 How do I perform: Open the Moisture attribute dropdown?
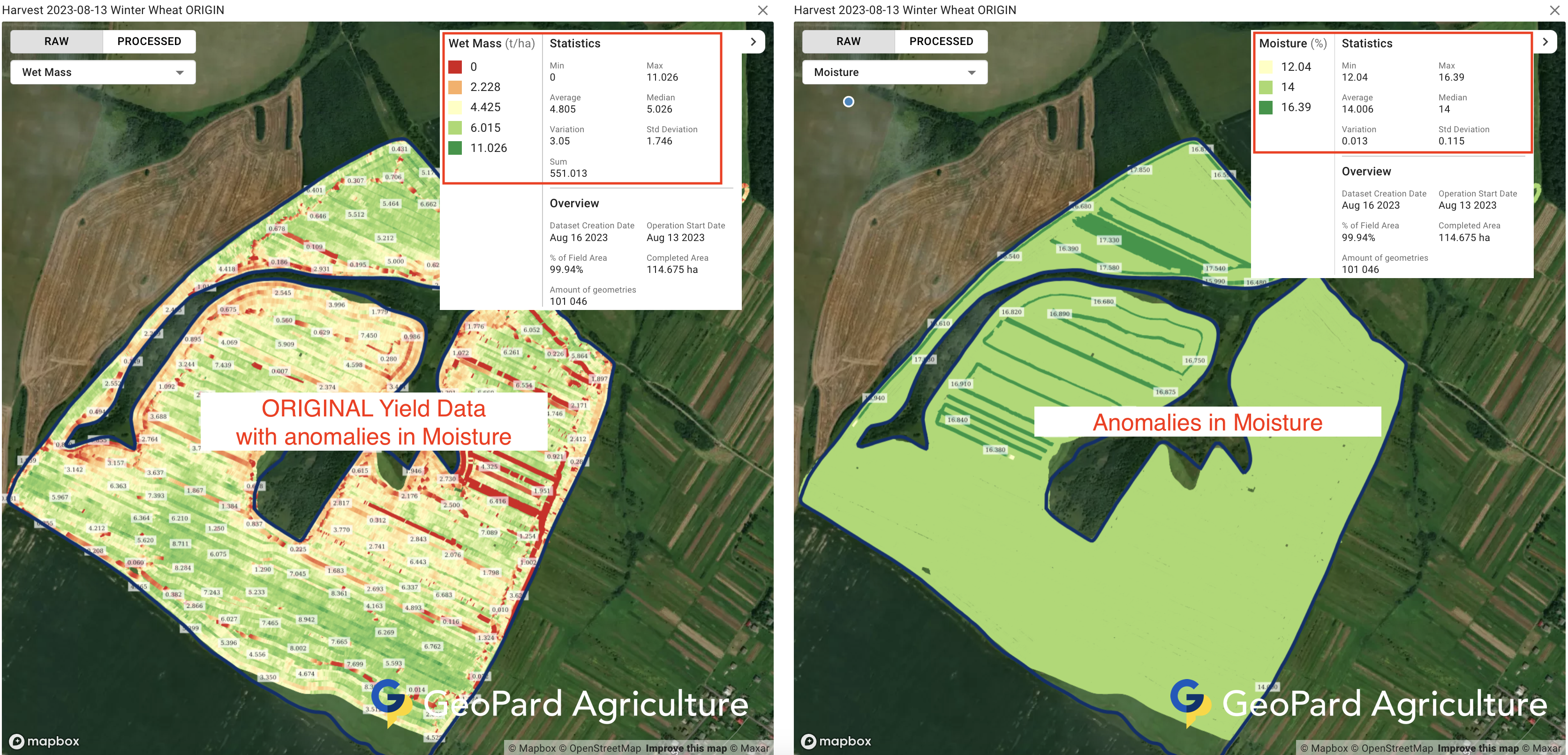pos(894,73)
